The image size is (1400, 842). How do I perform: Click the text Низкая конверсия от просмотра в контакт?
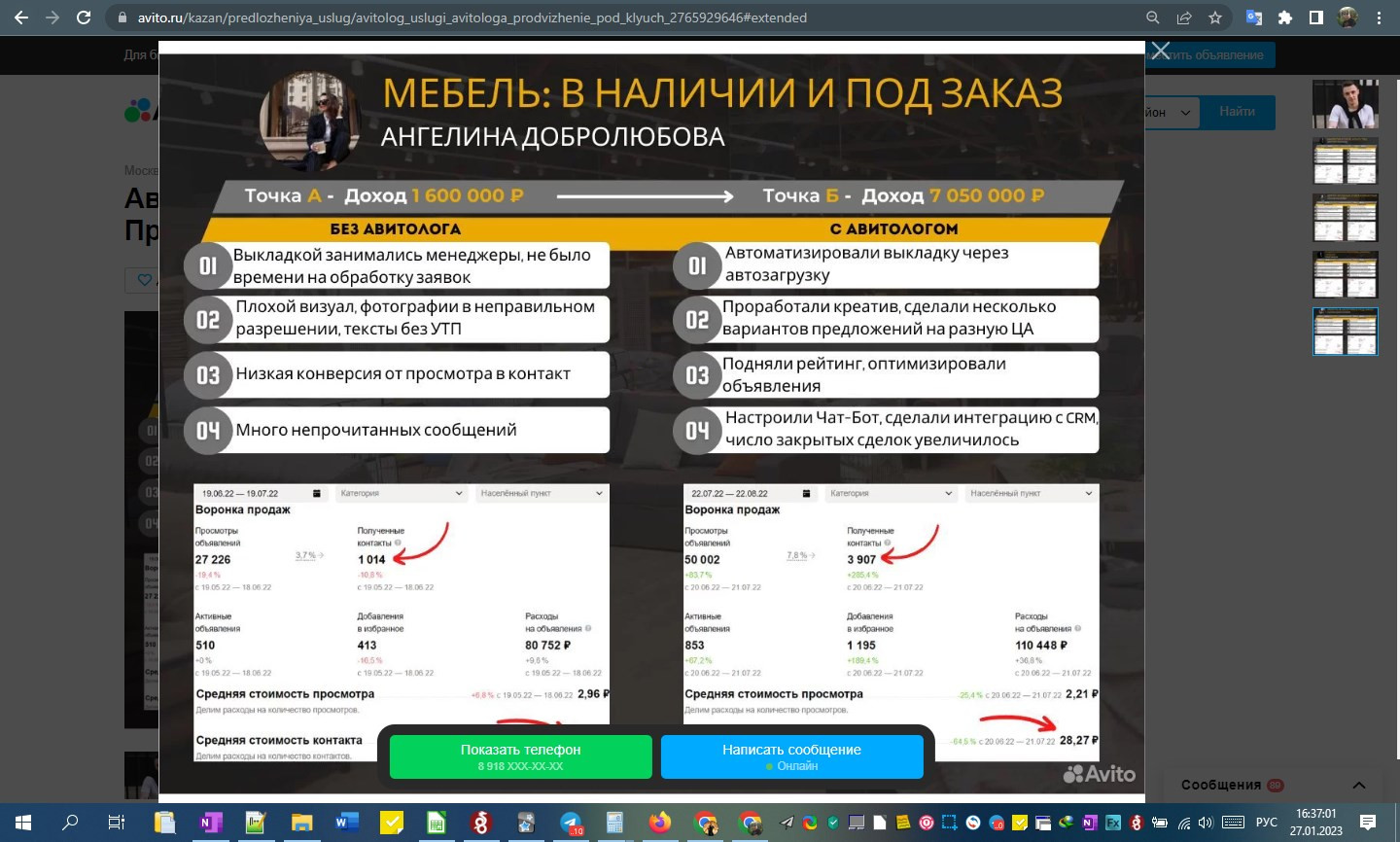tap(402, 373)
